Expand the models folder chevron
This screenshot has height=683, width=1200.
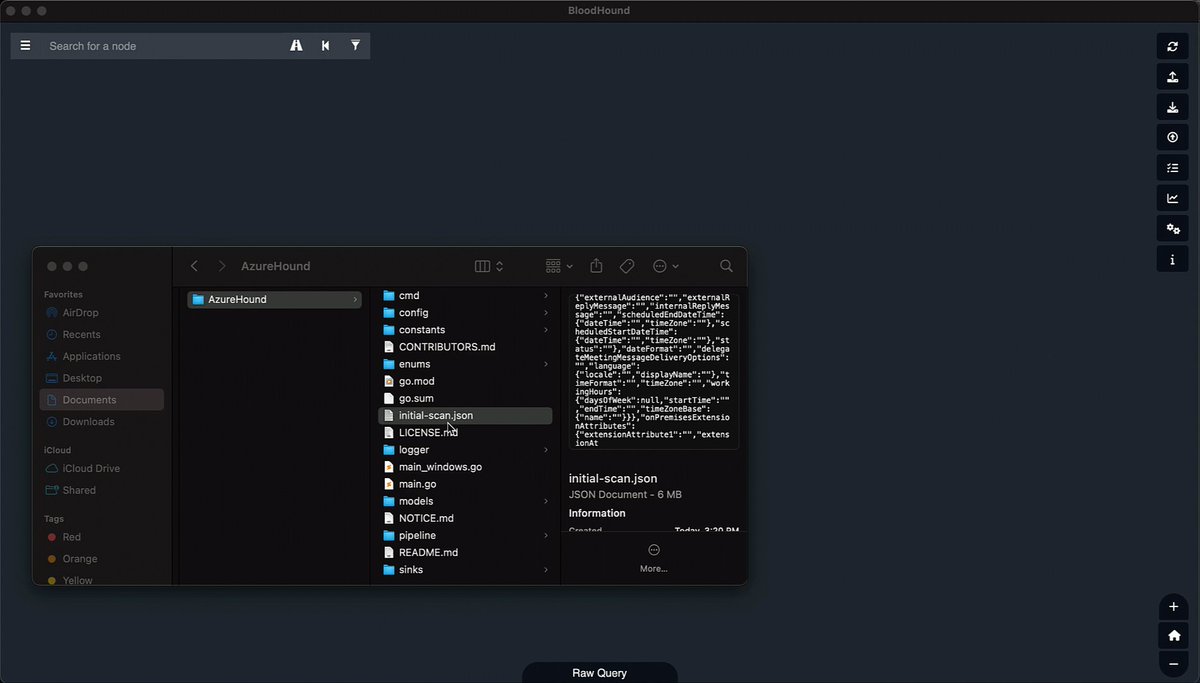click(x=546, y=501)
